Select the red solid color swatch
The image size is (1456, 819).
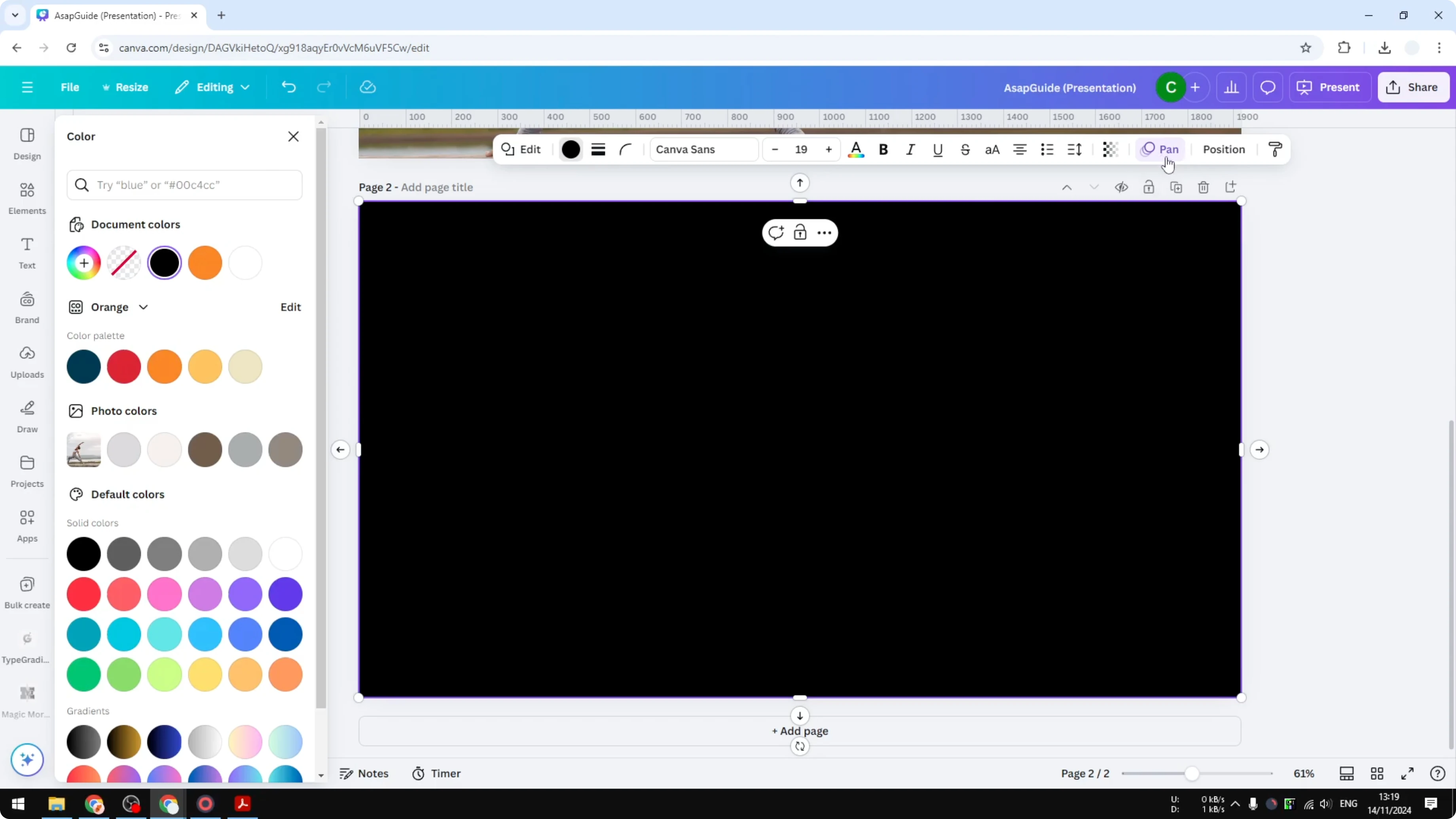click(83, 594)
